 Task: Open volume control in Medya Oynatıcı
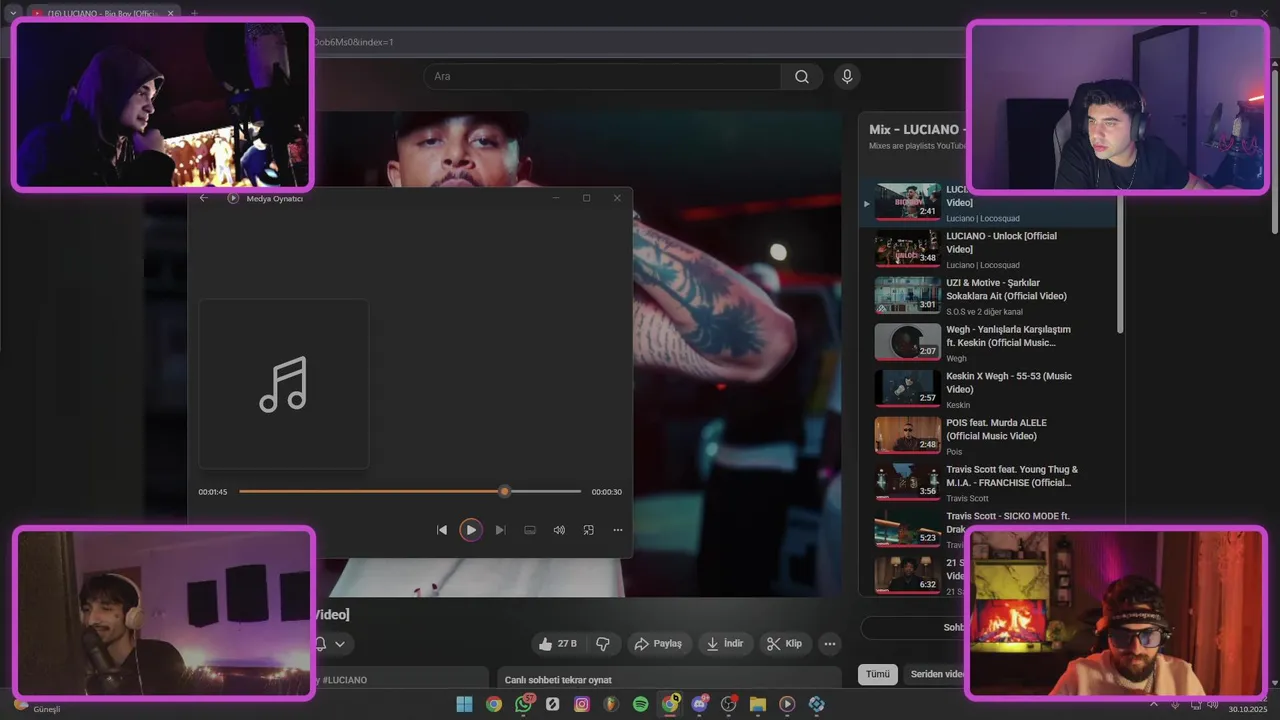tap(559, 530)
